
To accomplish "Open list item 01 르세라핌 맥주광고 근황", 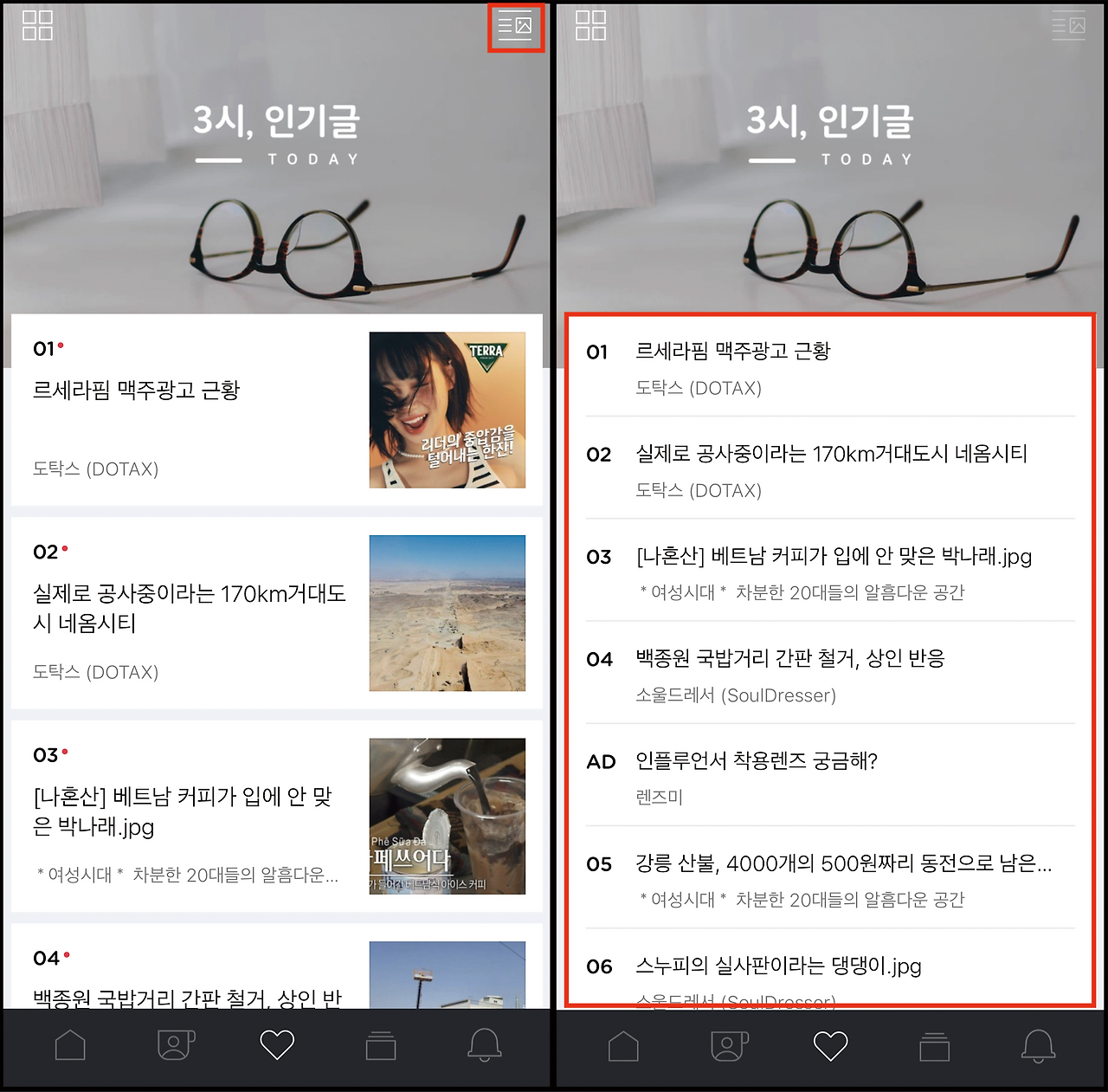I will click(x=831, y=367).
